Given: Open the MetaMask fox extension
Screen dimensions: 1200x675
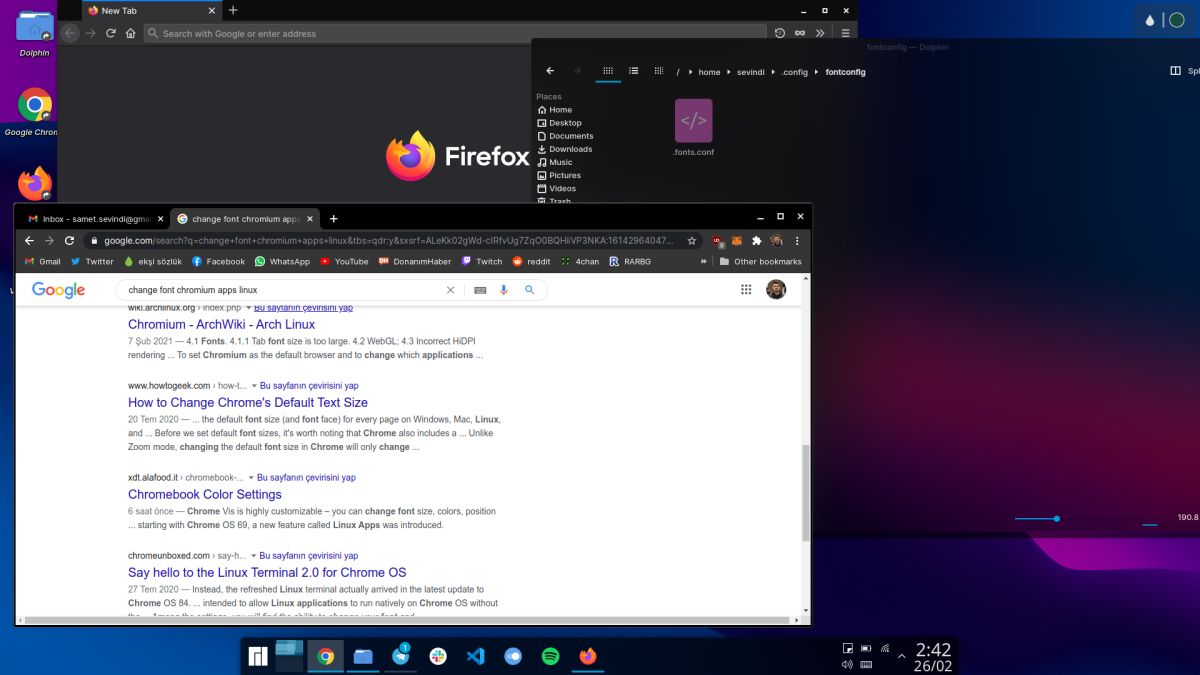Looking at the screenshot, I should point(737,240).
